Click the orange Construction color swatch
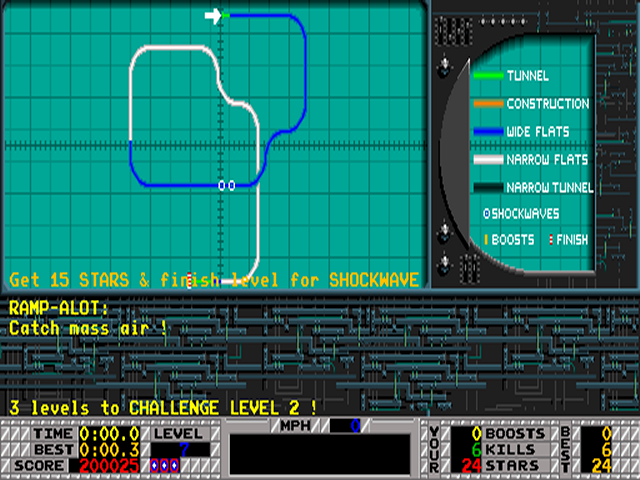 click(489, 104)
